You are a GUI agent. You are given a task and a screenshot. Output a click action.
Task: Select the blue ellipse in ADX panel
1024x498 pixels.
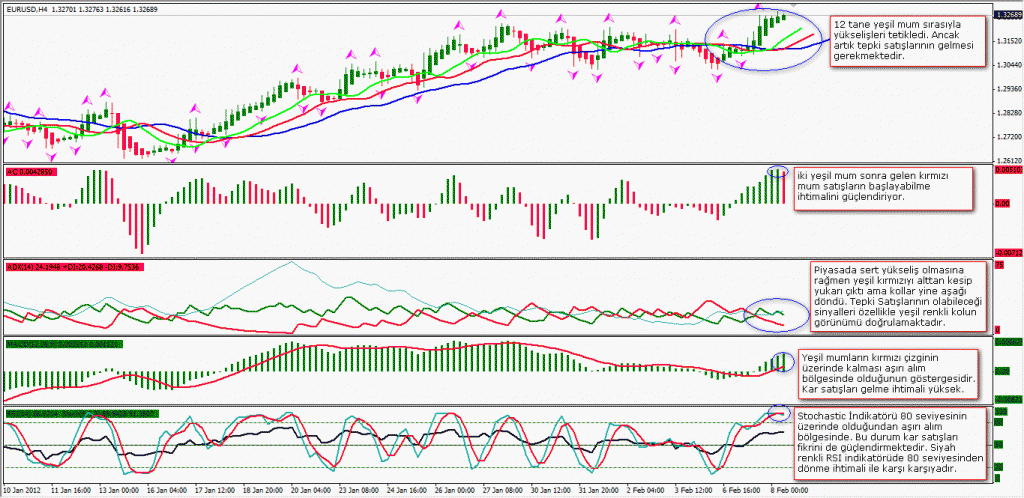pyautogui.click(x=768, y=315)
